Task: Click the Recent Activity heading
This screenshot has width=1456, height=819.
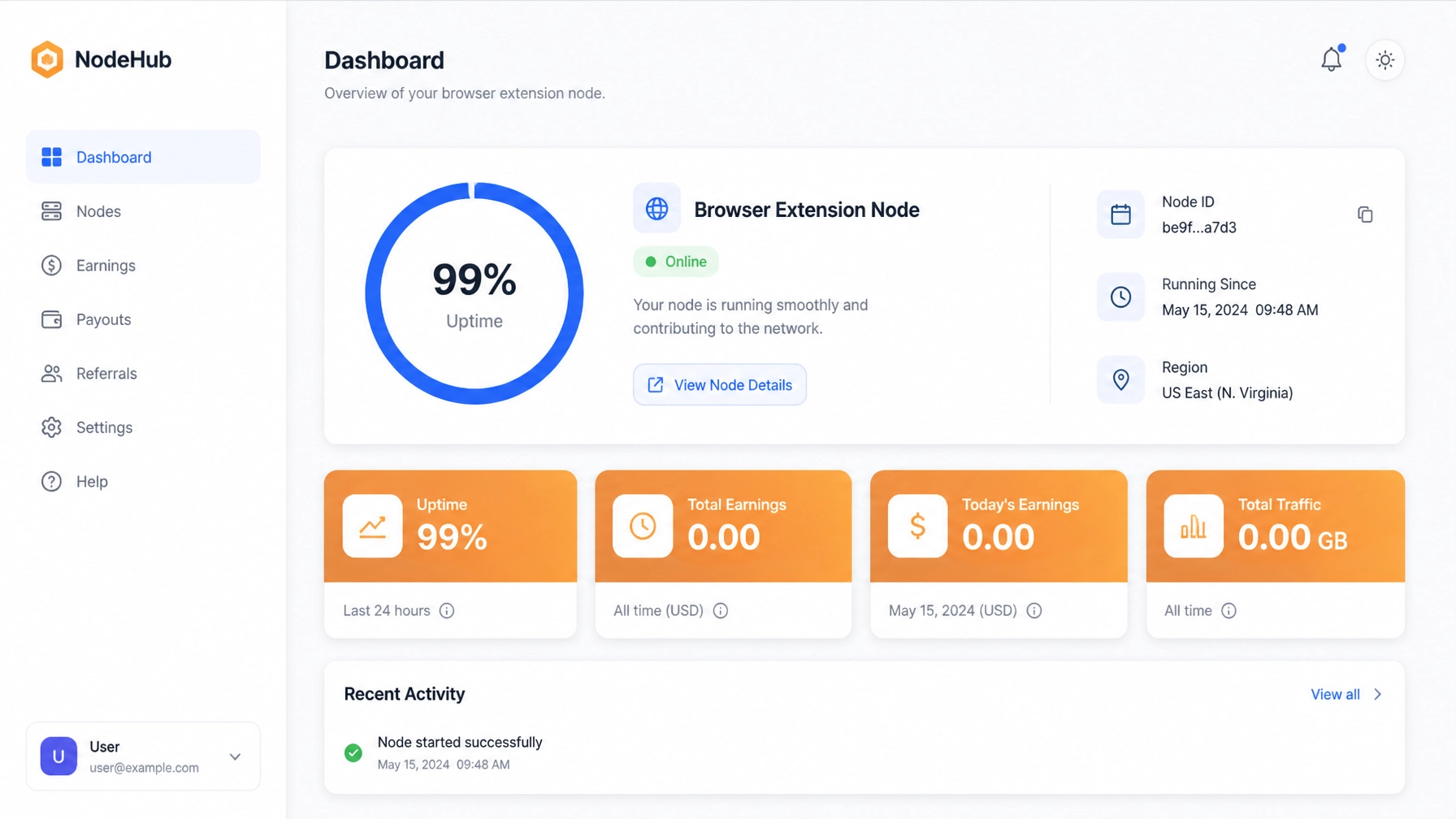Action: tap(405, 694)
